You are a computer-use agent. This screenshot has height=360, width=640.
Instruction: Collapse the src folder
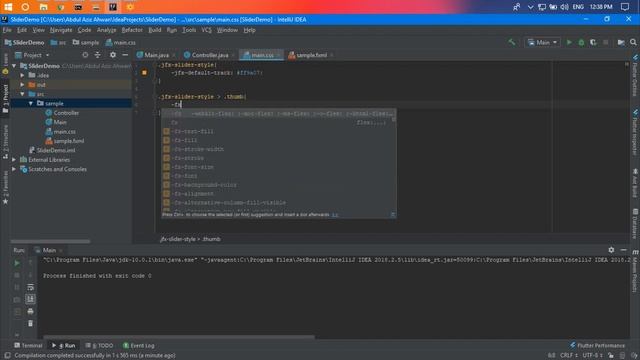click(22, 94)
